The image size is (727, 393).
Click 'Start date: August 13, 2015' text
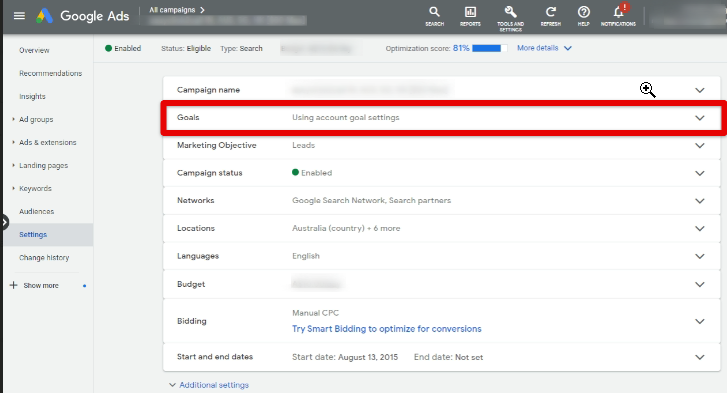coord(345,357)
